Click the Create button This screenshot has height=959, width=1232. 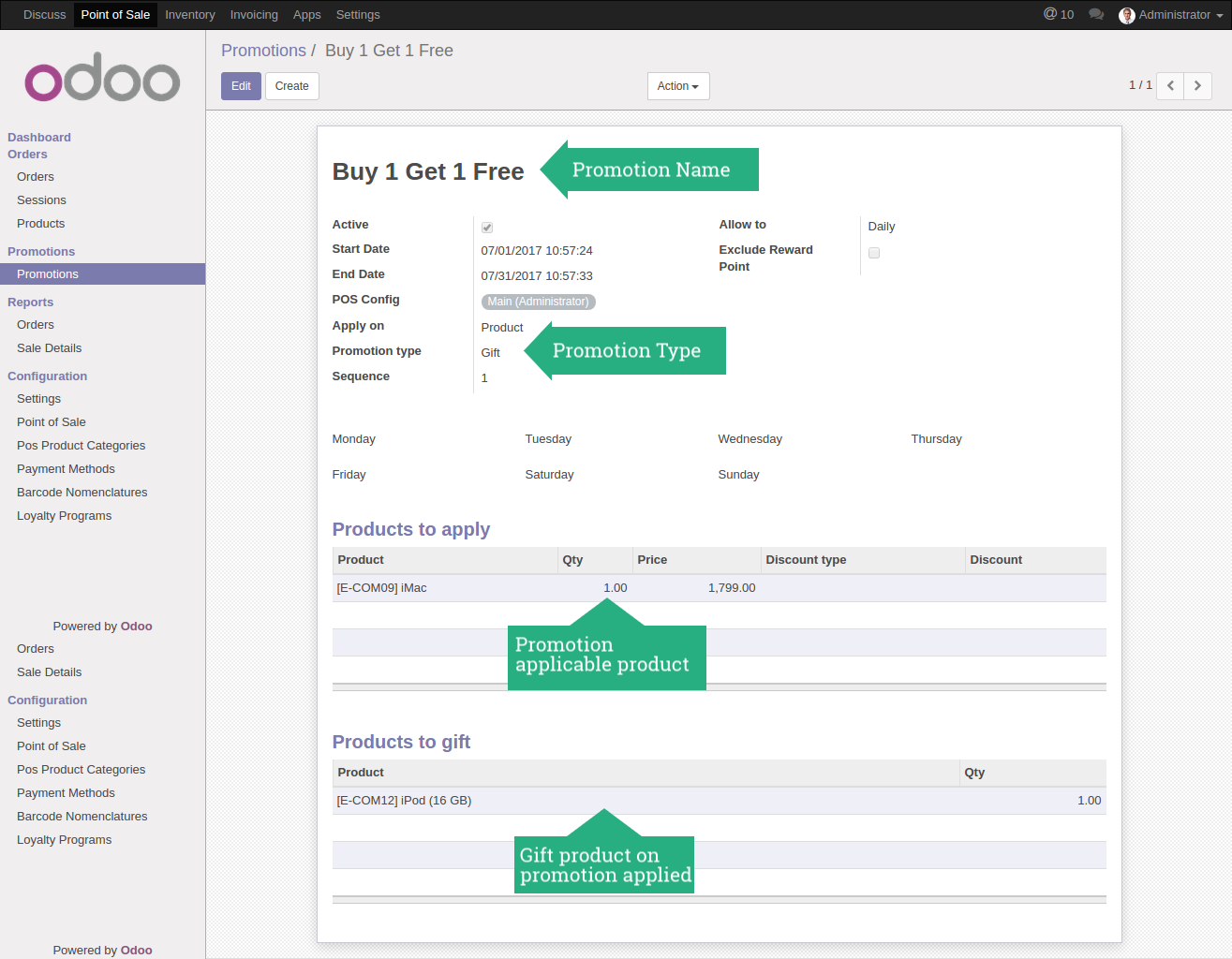[292, 86]
